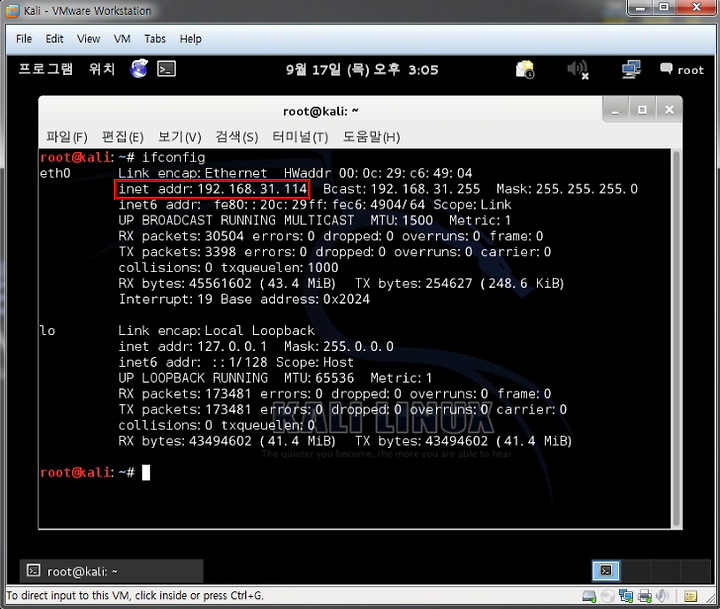Image resolution: width=720 pixels, height=609 pixels.
Task: Click the HWaddr 00:0c:29:c6:49:04 text
Action: pyautogui.click(x=378, y=173)
